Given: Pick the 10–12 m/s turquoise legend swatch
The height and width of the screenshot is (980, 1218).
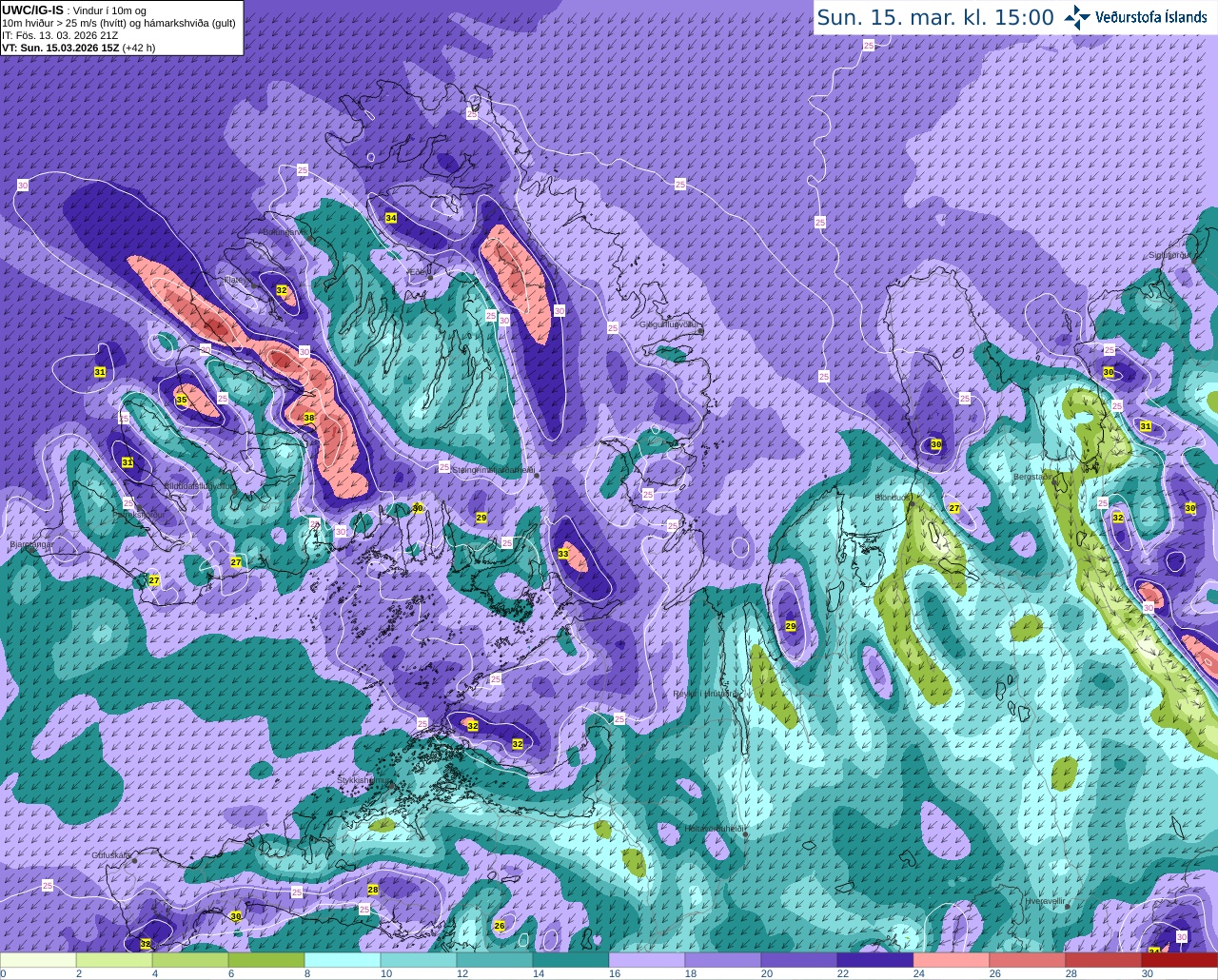Looking at the screenshot, I should pos(419,960).
